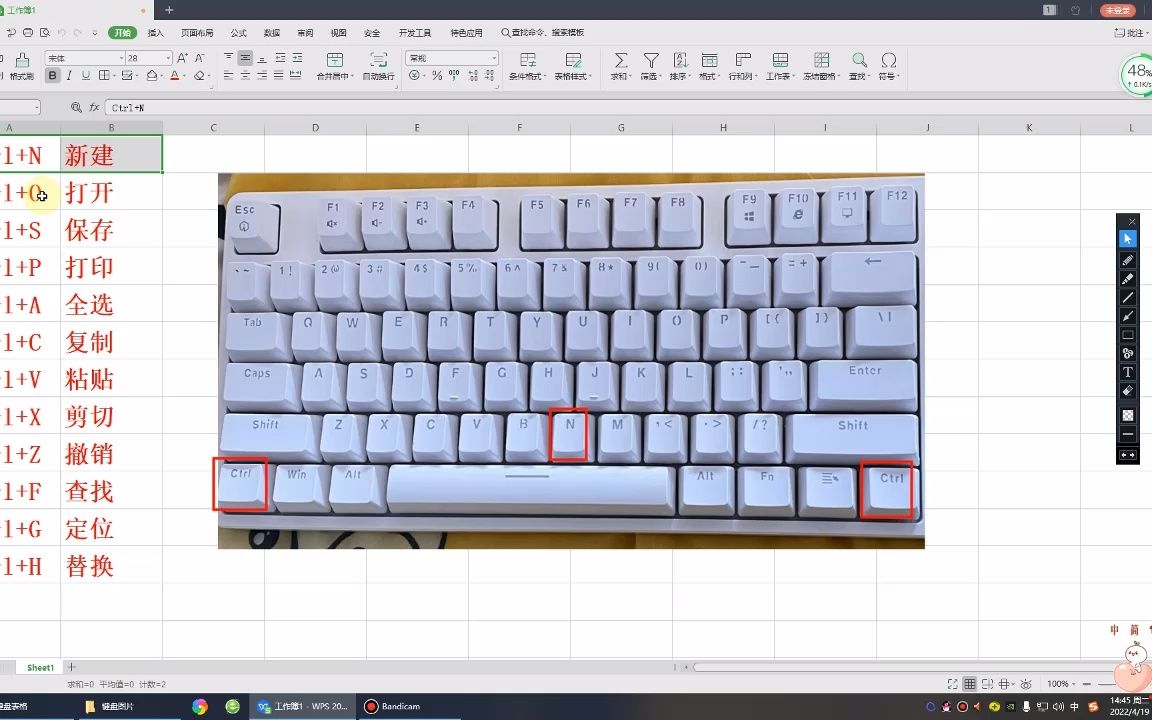The image size is (1152, 720).
Task: Toggle italic formatting
Action: (x=68, y=74)
